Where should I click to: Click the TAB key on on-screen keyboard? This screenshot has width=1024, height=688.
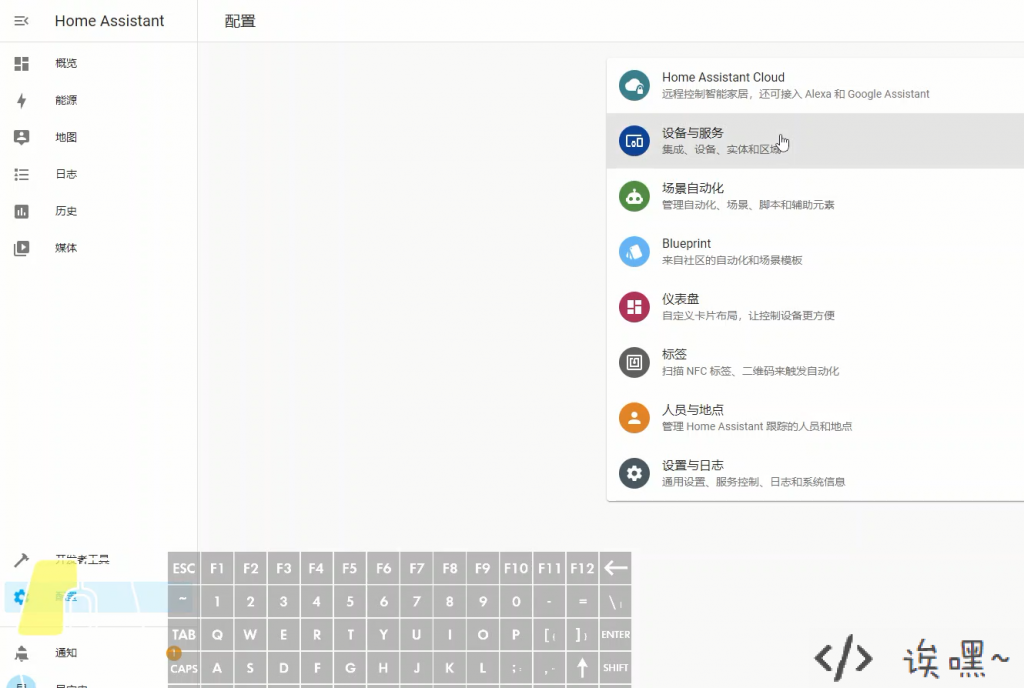pos(184,634)
